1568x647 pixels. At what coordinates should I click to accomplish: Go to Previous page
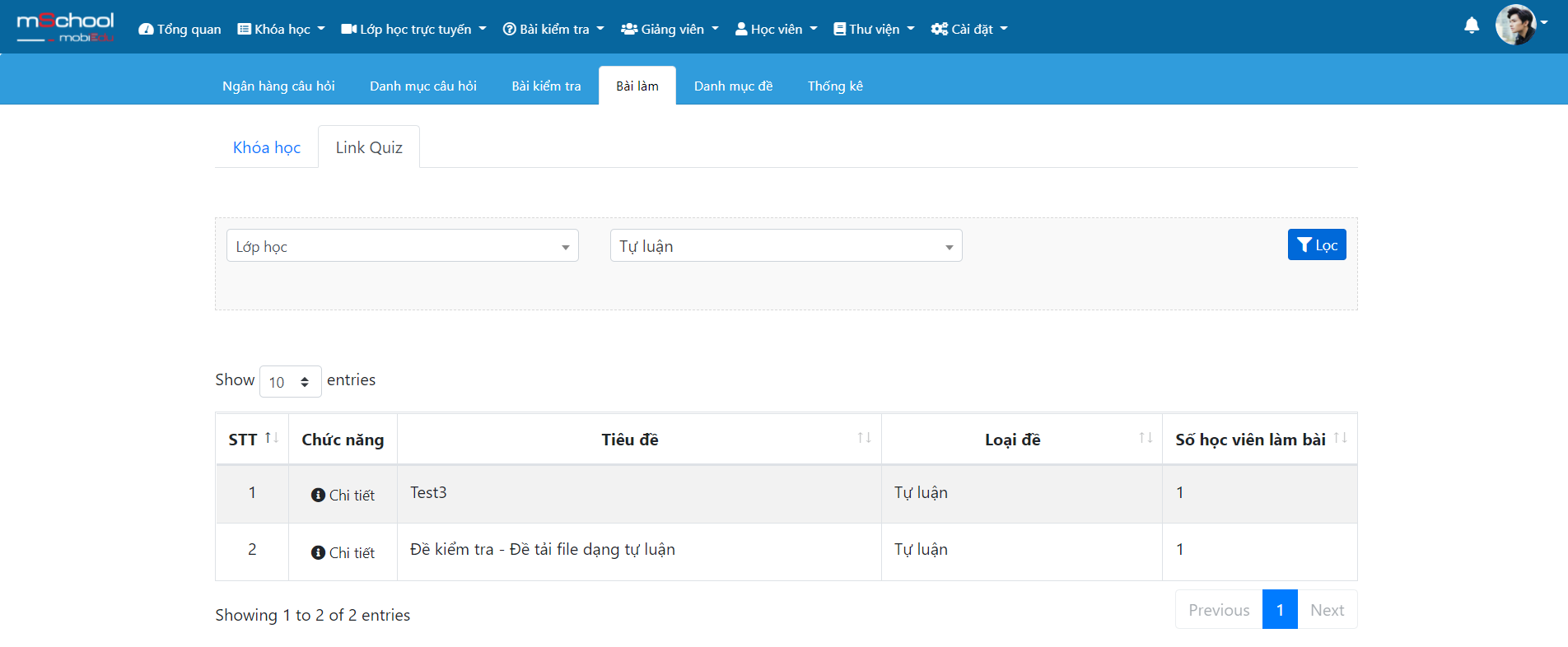coord(1219,610)
